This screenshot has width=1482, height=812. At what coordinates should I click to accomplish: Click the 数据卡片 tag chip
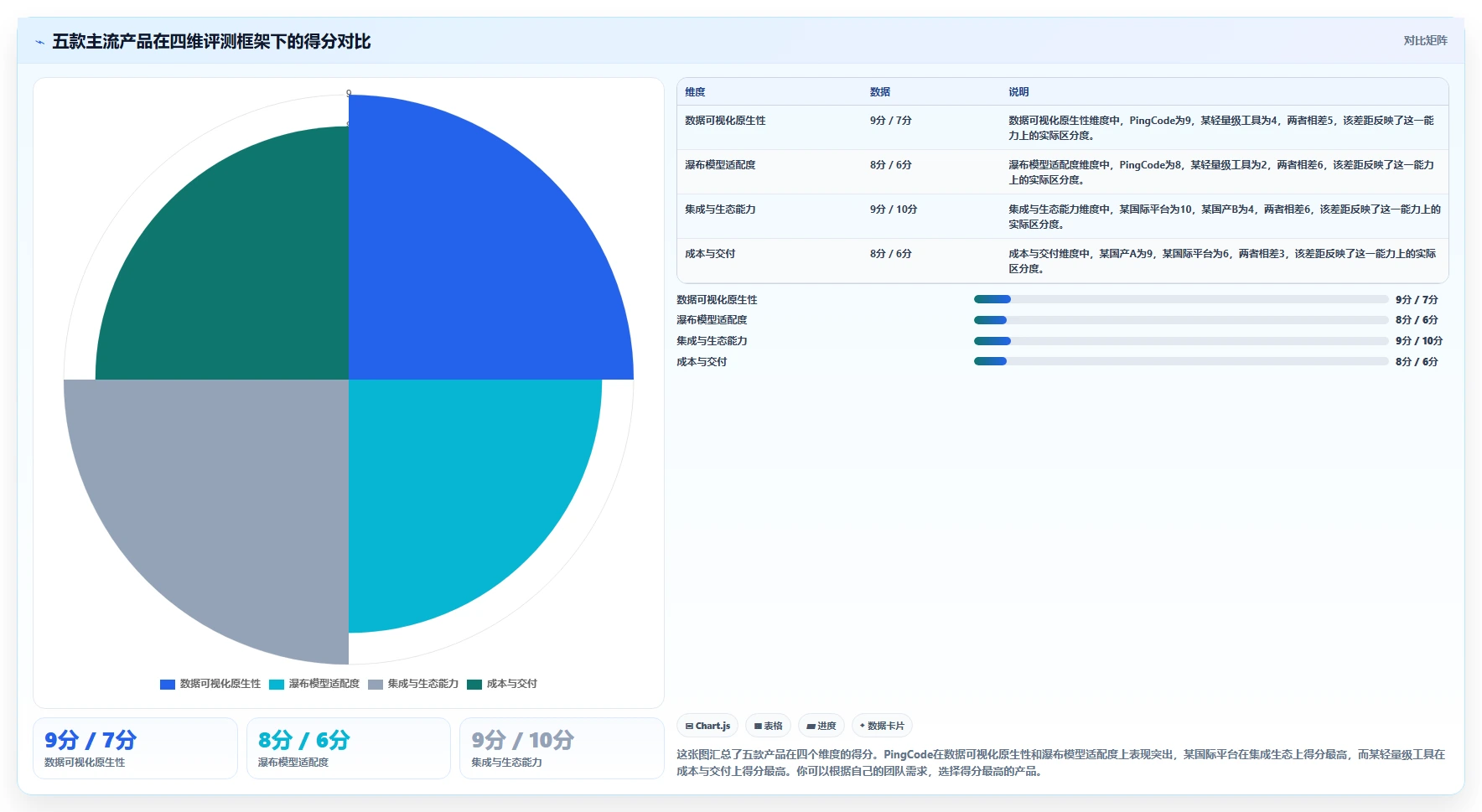point(882,726)
